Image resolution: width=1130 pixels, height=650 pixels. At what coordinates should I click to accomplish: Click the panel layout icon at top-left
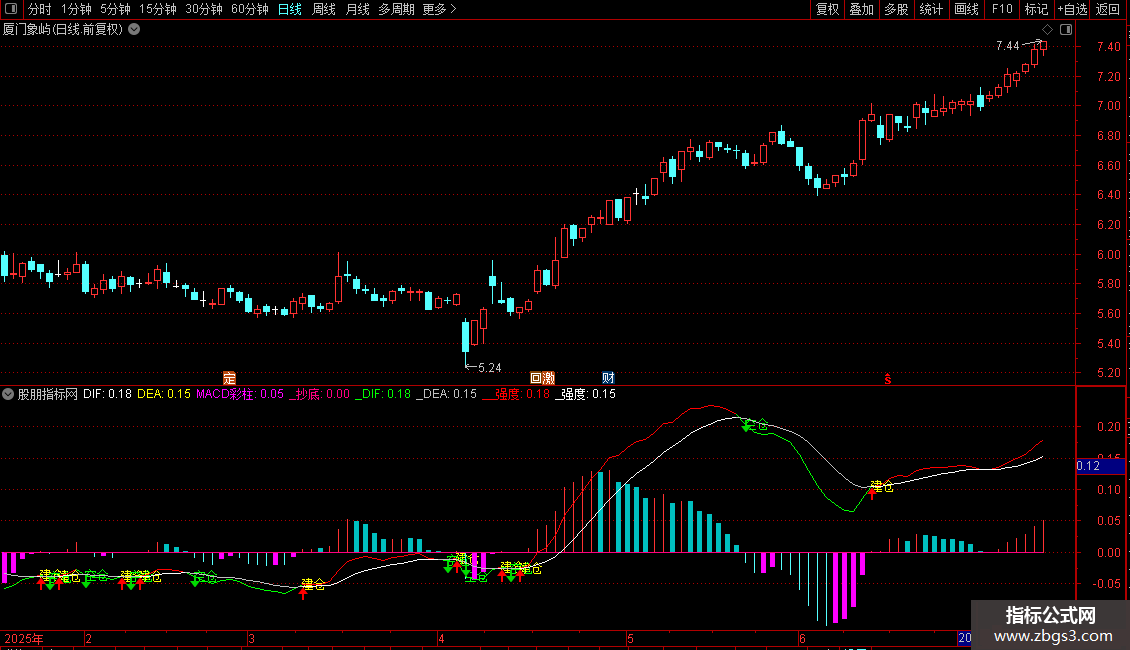[12, 9]
